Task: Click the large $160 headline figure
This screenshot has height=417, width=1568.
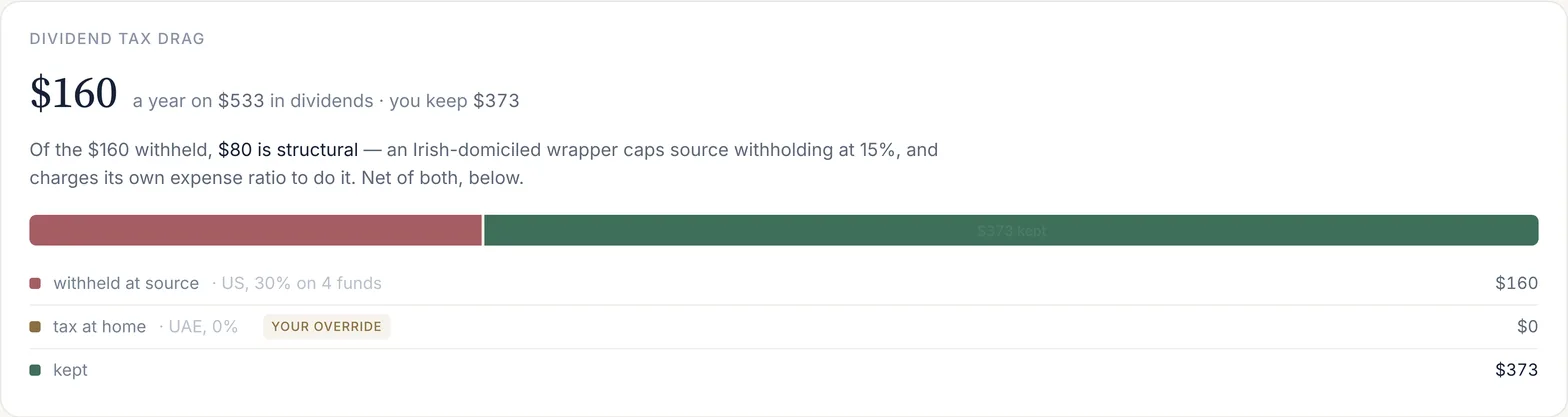Action: pyautogui.click(x=74, y=93)
